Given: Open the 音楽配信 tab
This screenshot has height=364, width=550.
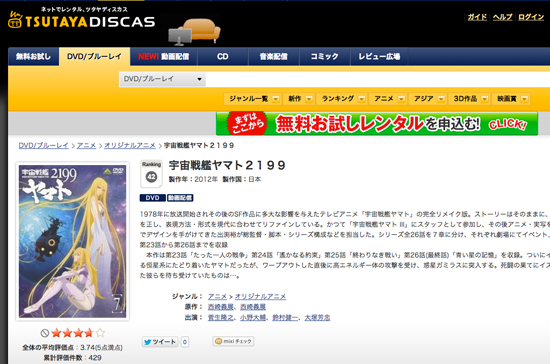Looking at the screenshot, I should (x=274, y=56).
